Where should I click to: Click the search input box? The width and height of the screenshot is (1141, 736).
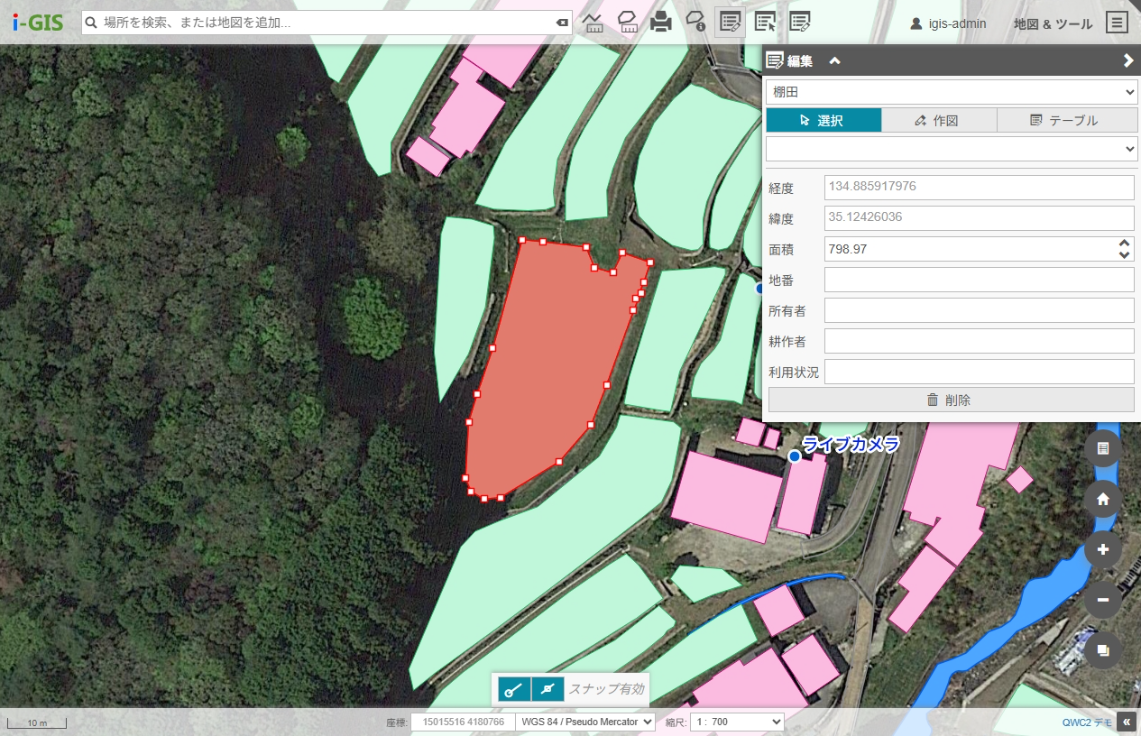coord(327,23)
